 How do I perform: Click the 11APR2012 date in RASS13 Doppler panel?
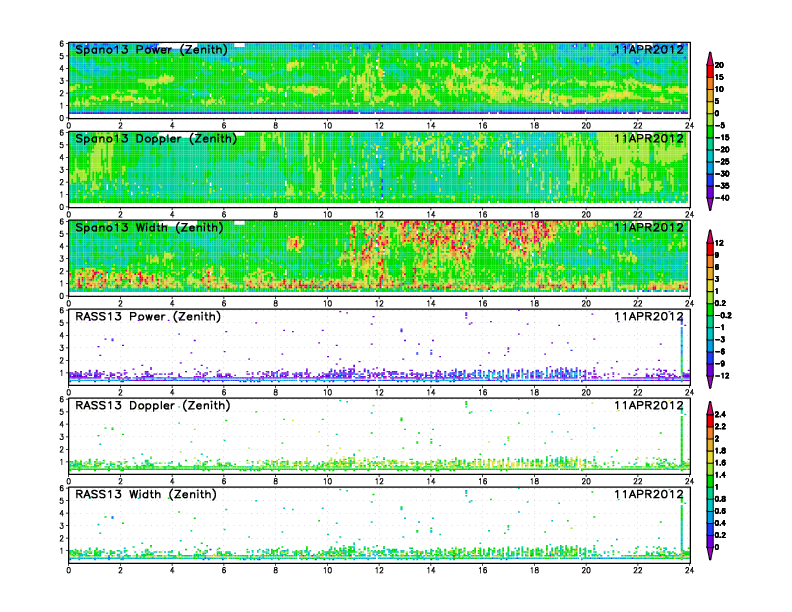649,405
